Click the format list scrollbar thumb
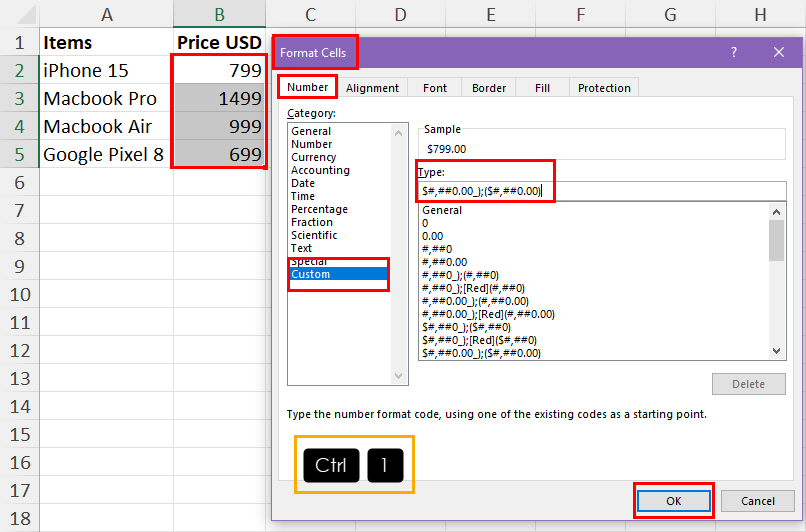Viewport: 806px width, 532px height. pyautogui.click(x=776, y=241)
